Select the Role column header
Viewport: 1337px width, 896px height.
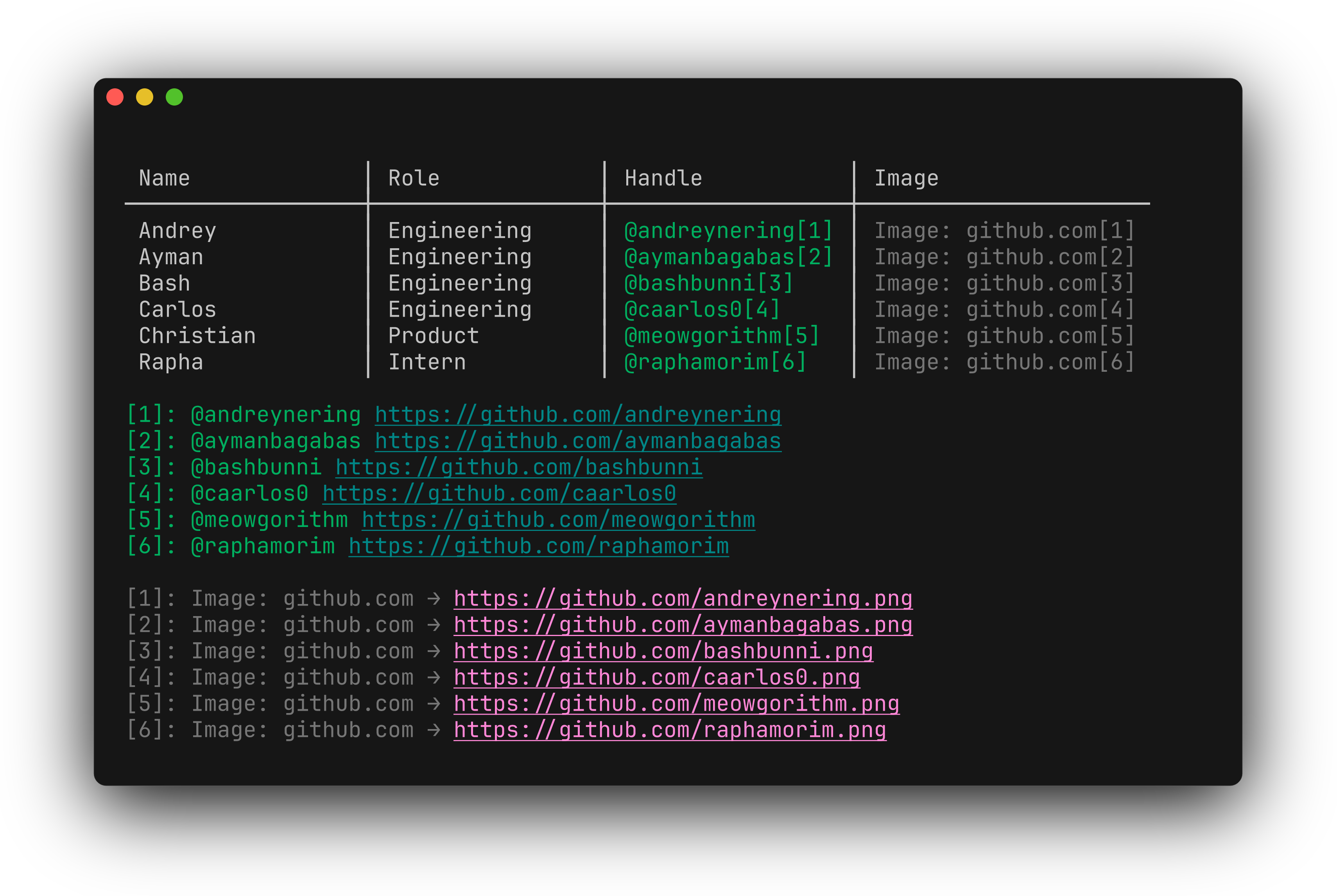coord(414,178)
